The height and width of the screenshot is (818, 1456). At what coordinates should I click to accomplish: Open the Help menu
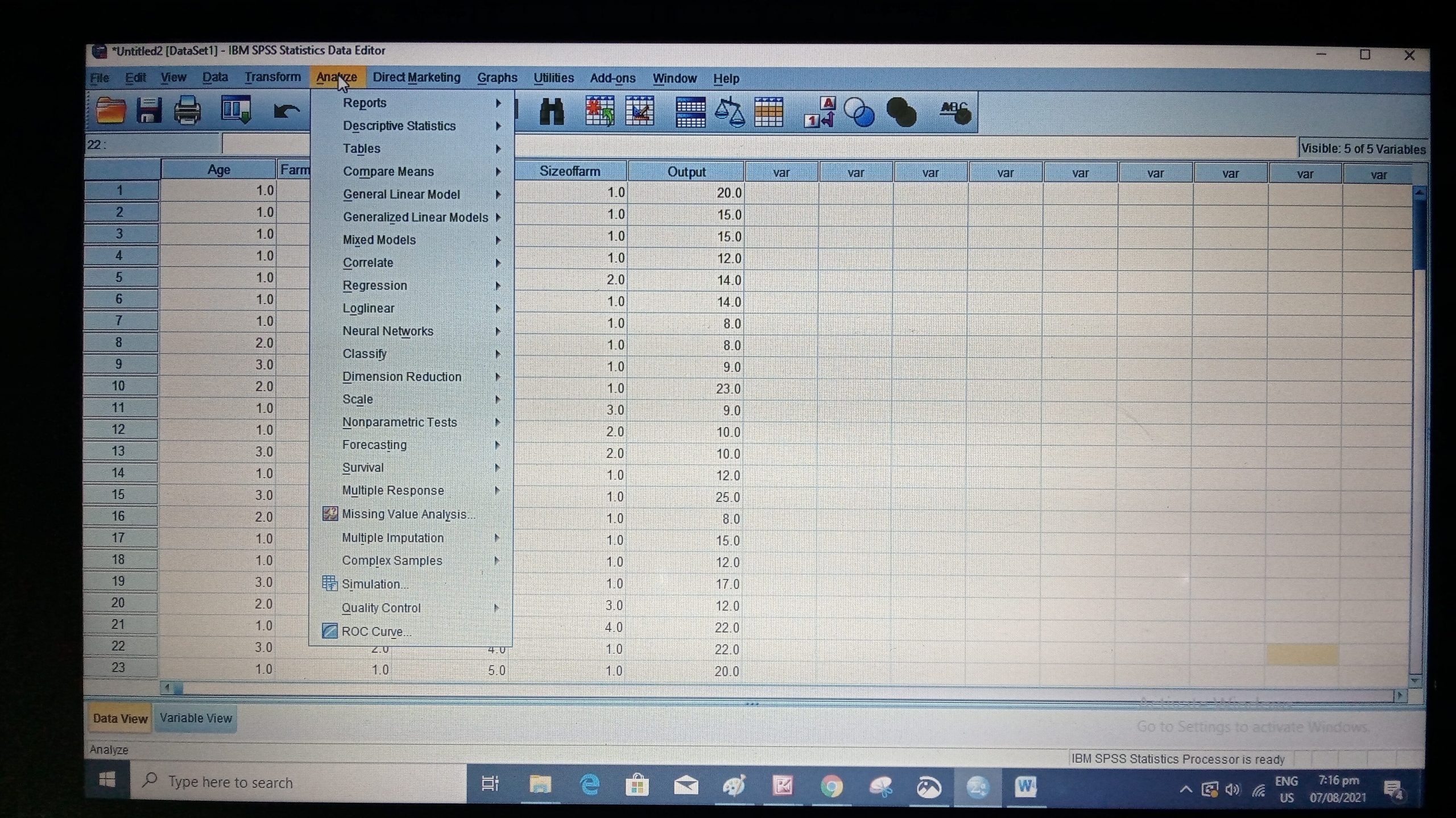point(726,78)
